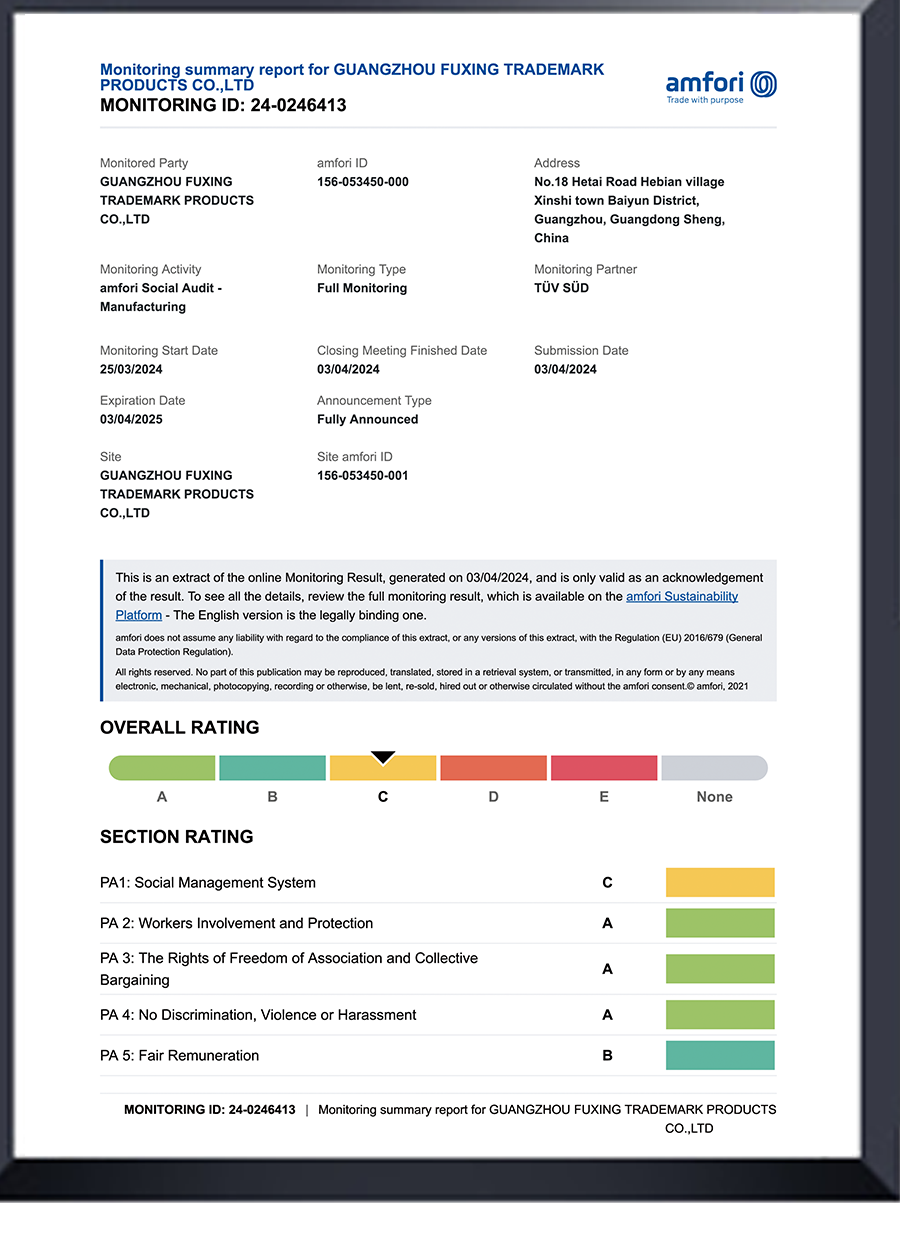Click the 'Fully Announced' value

coord(368,420)
